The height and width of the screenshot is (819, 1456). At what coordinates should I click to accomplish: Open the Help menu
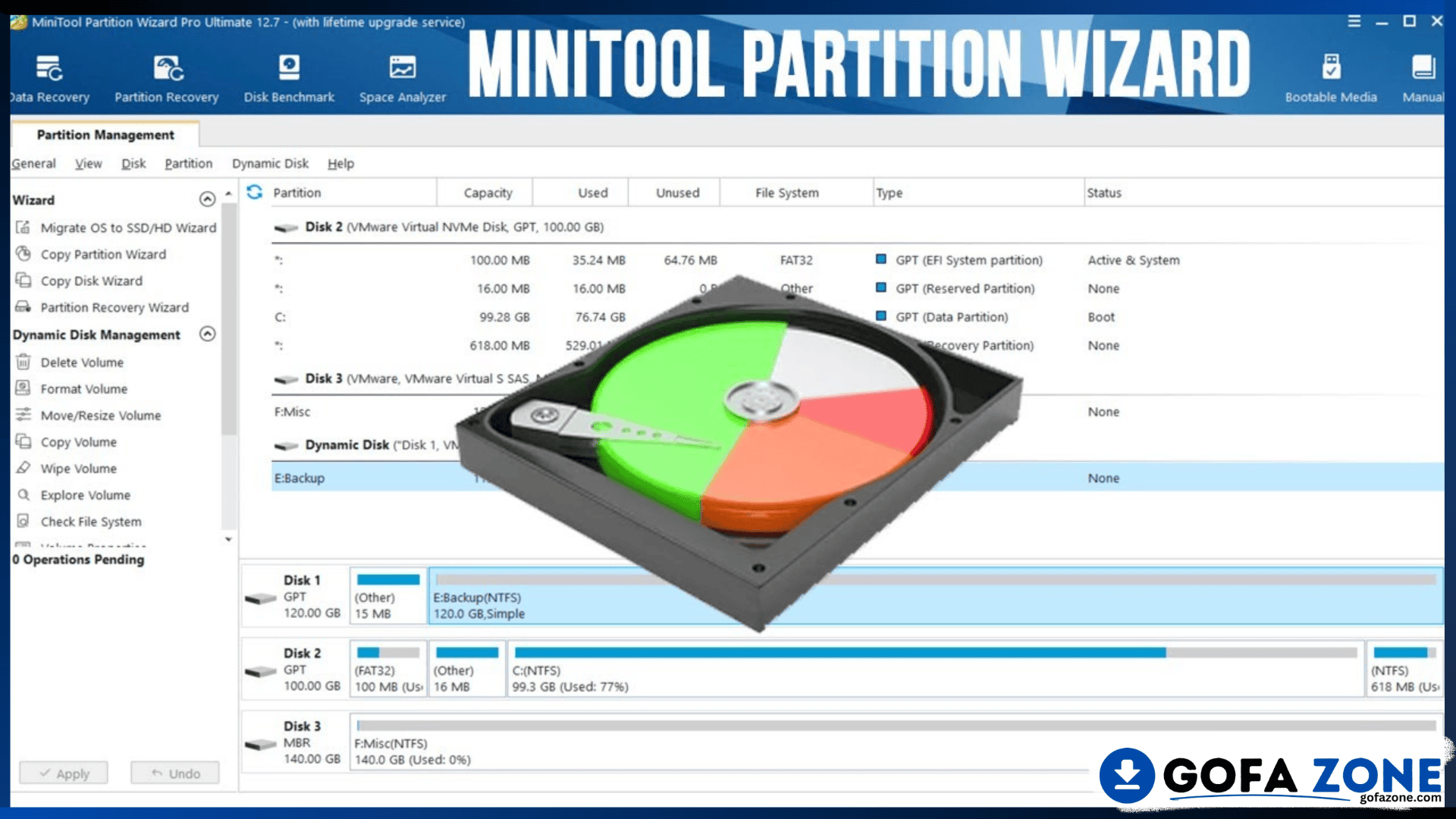tap(340, 163)
